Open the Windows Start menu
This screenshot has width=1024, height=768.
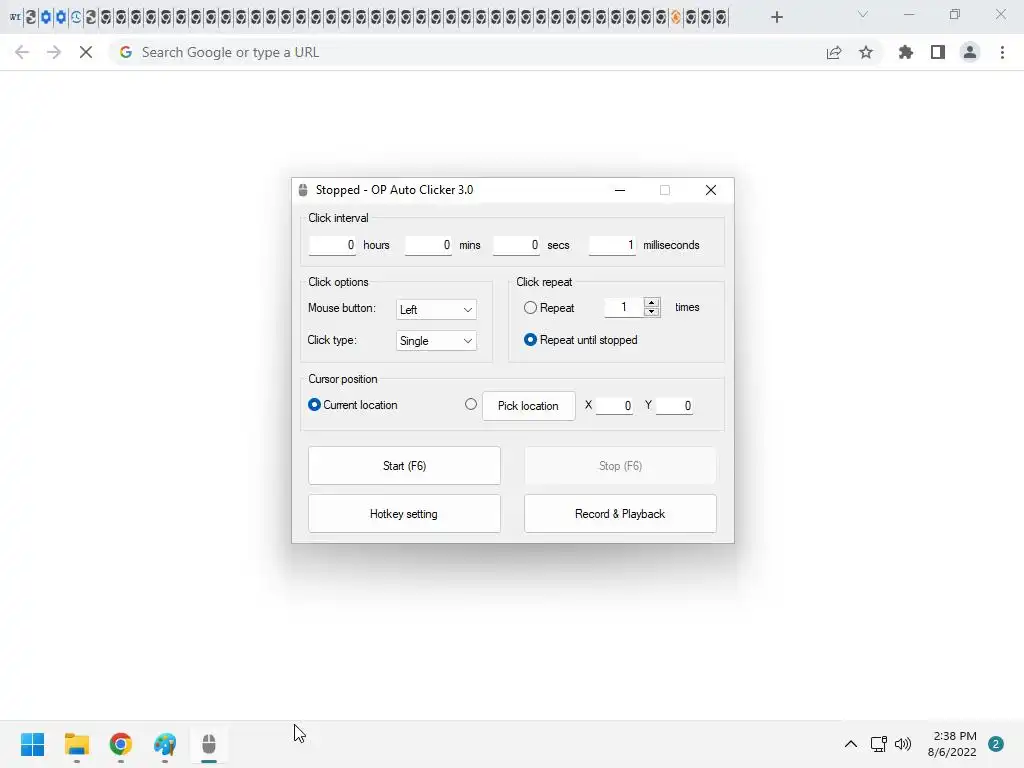click(33, 744)
